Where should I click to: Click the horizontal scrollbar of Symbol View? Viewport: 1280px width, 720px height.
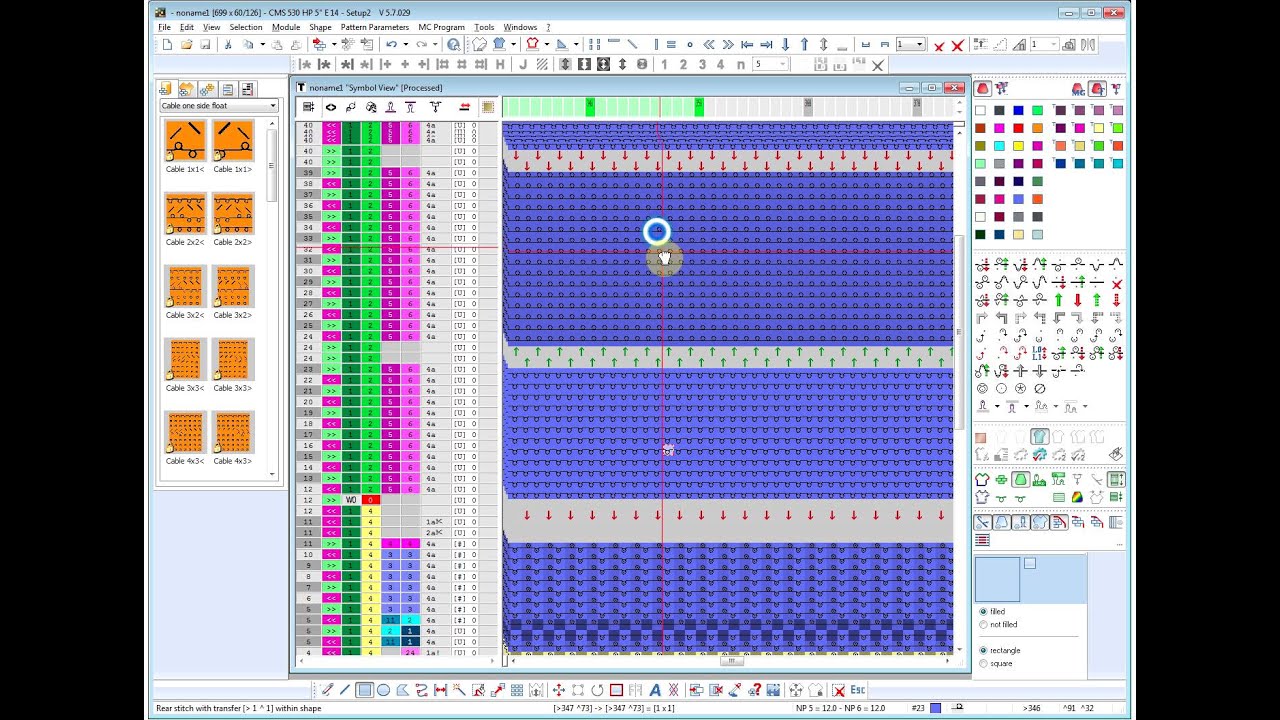pyautogui.click(x=731, y=660)
